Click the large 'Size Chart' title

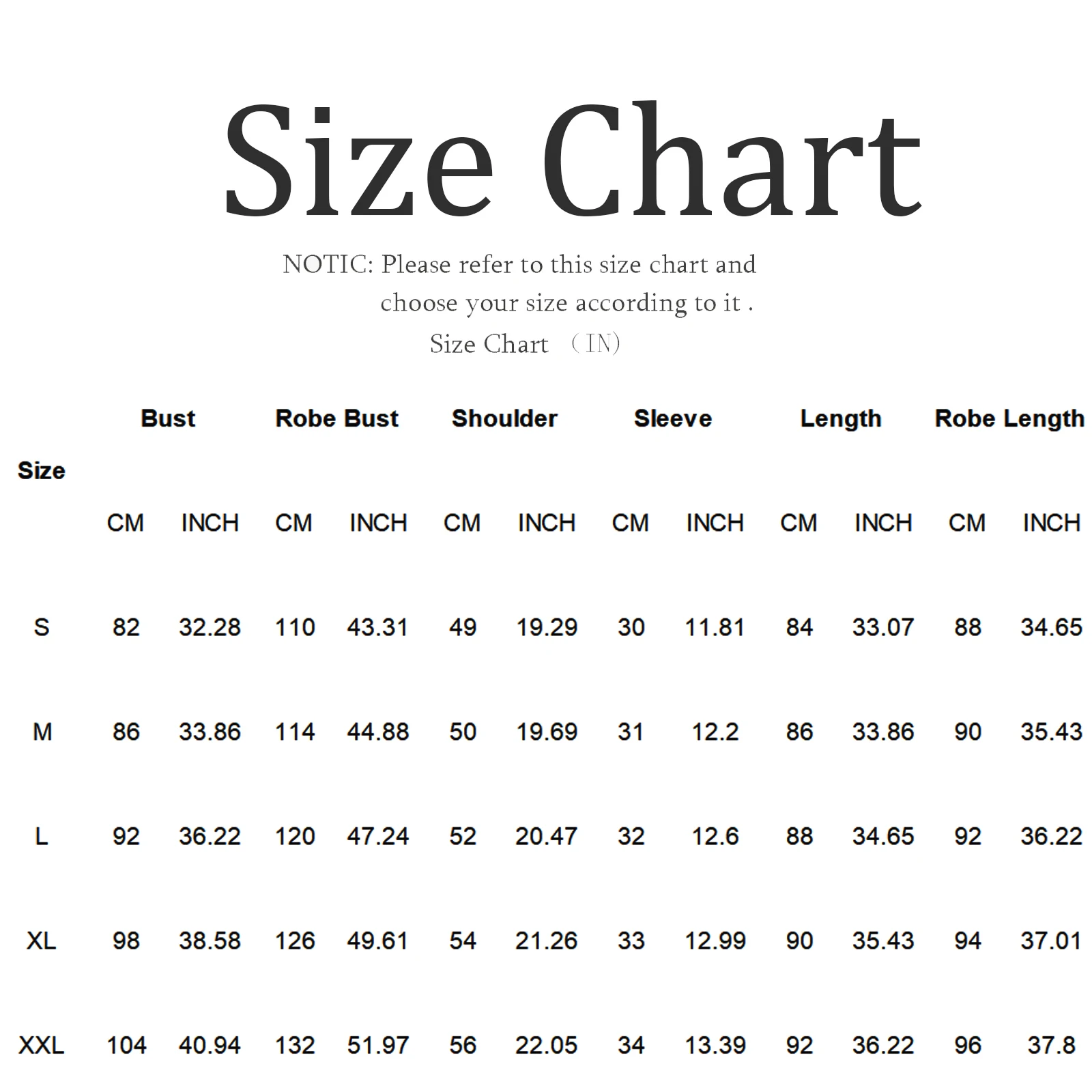pos(573,161)
